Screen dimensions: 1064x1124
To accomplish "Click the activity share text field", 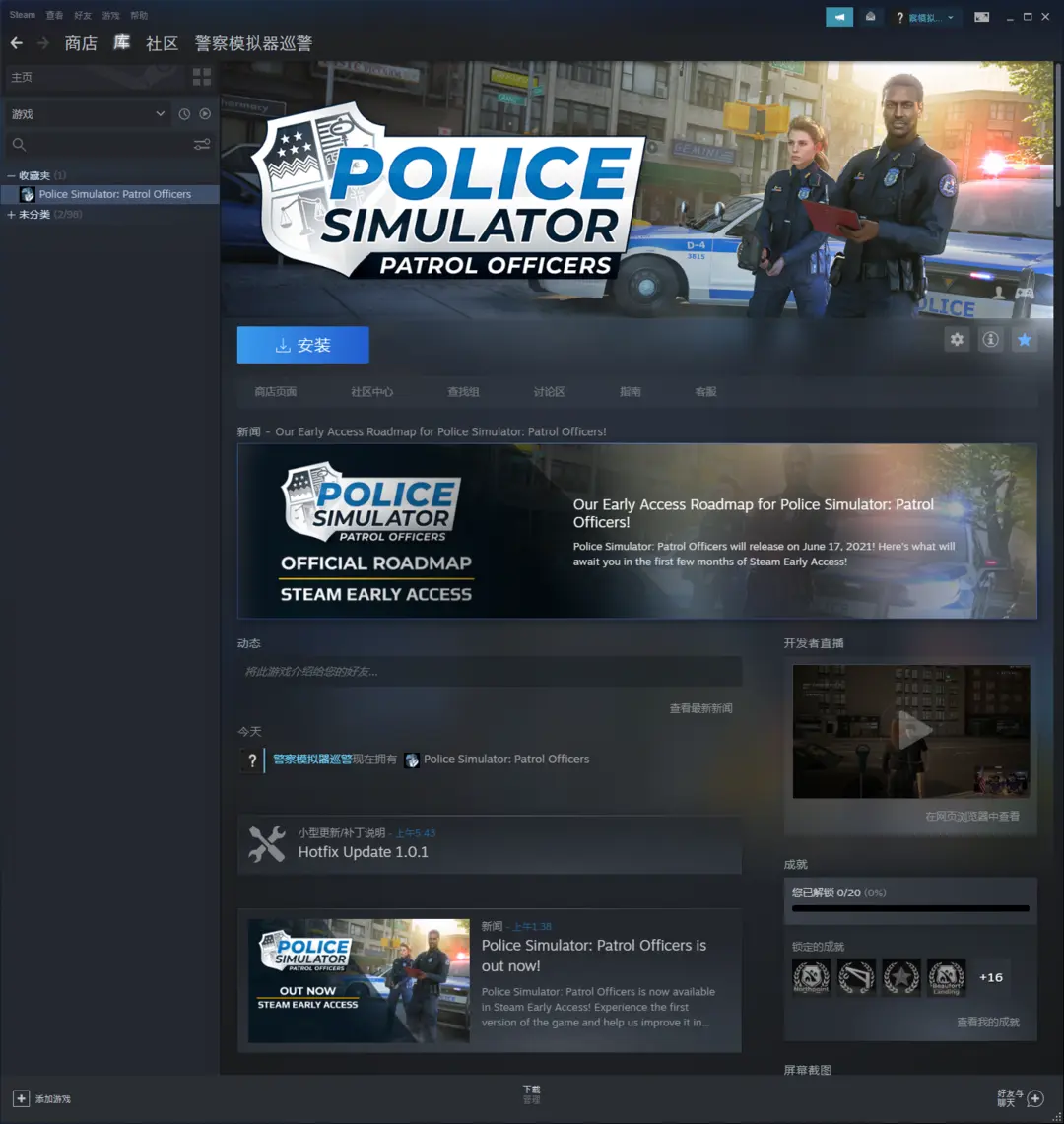I will click(490, 672).
